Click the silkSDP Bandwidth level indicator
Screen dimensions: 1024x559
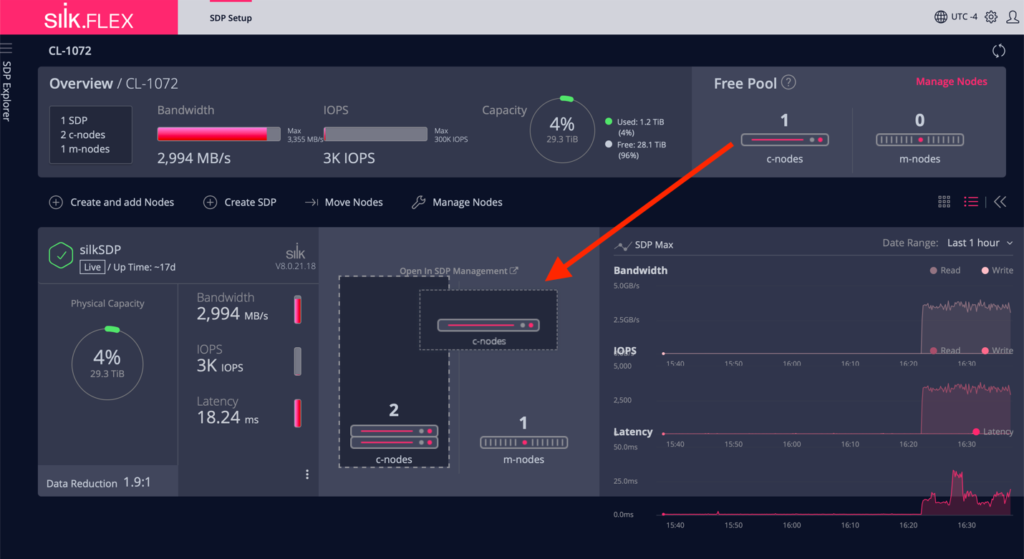(x=298, y=310)
